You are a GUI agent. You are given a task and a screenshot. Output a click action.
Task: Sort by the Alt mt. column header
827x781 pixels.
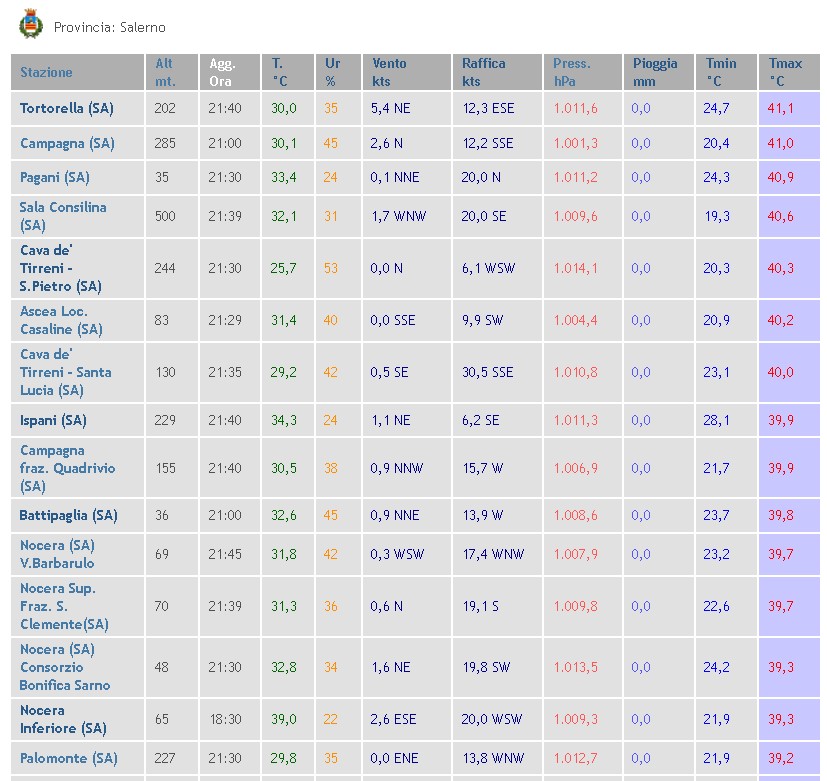point(164,72)
